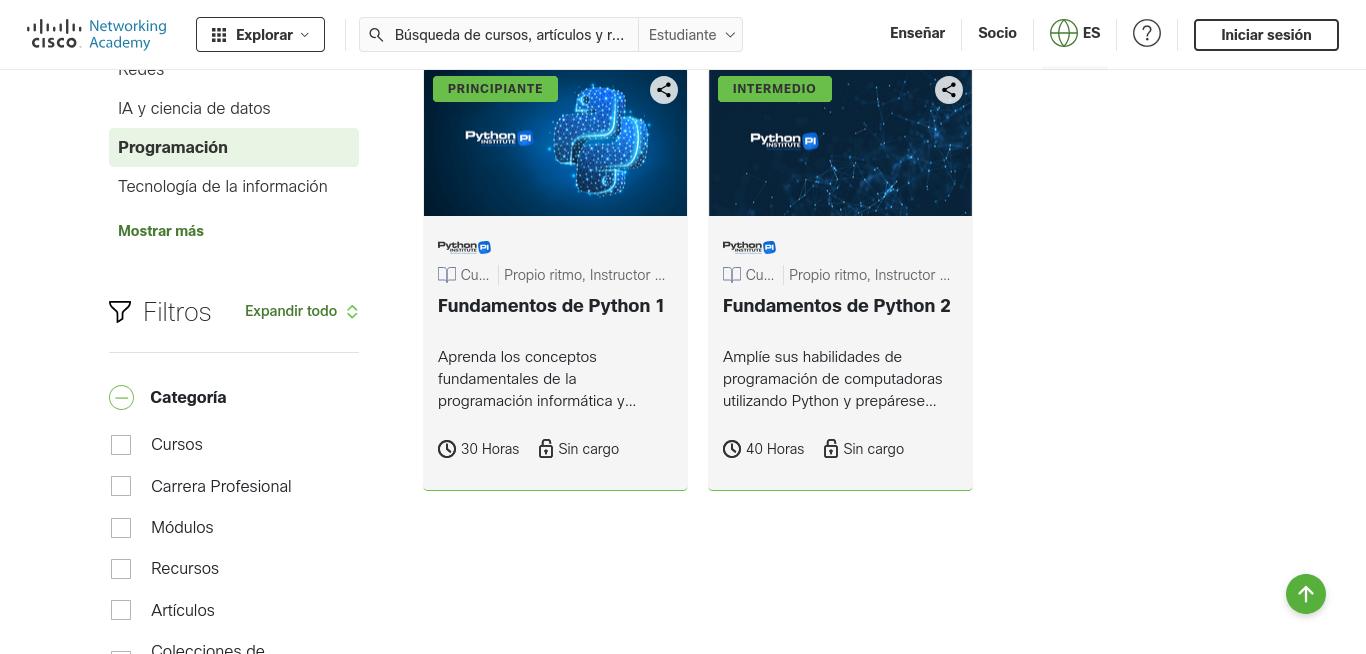Check the Carrera Profesional checkbox
Screen dimensions: 1366x654
click(x=121, y=486)
